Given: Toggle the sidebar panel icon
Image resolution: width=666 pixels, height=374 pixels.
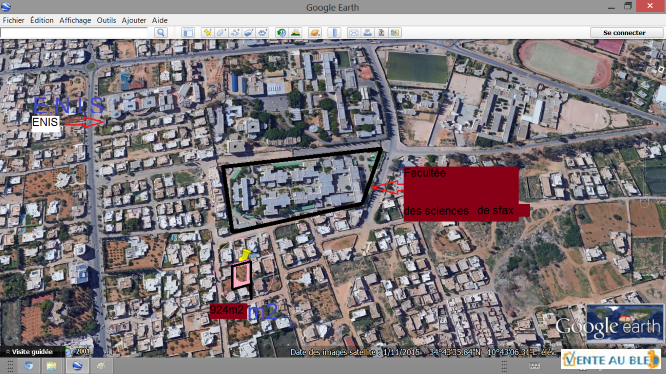Looking at the screenshot, I should pos(188,33).
